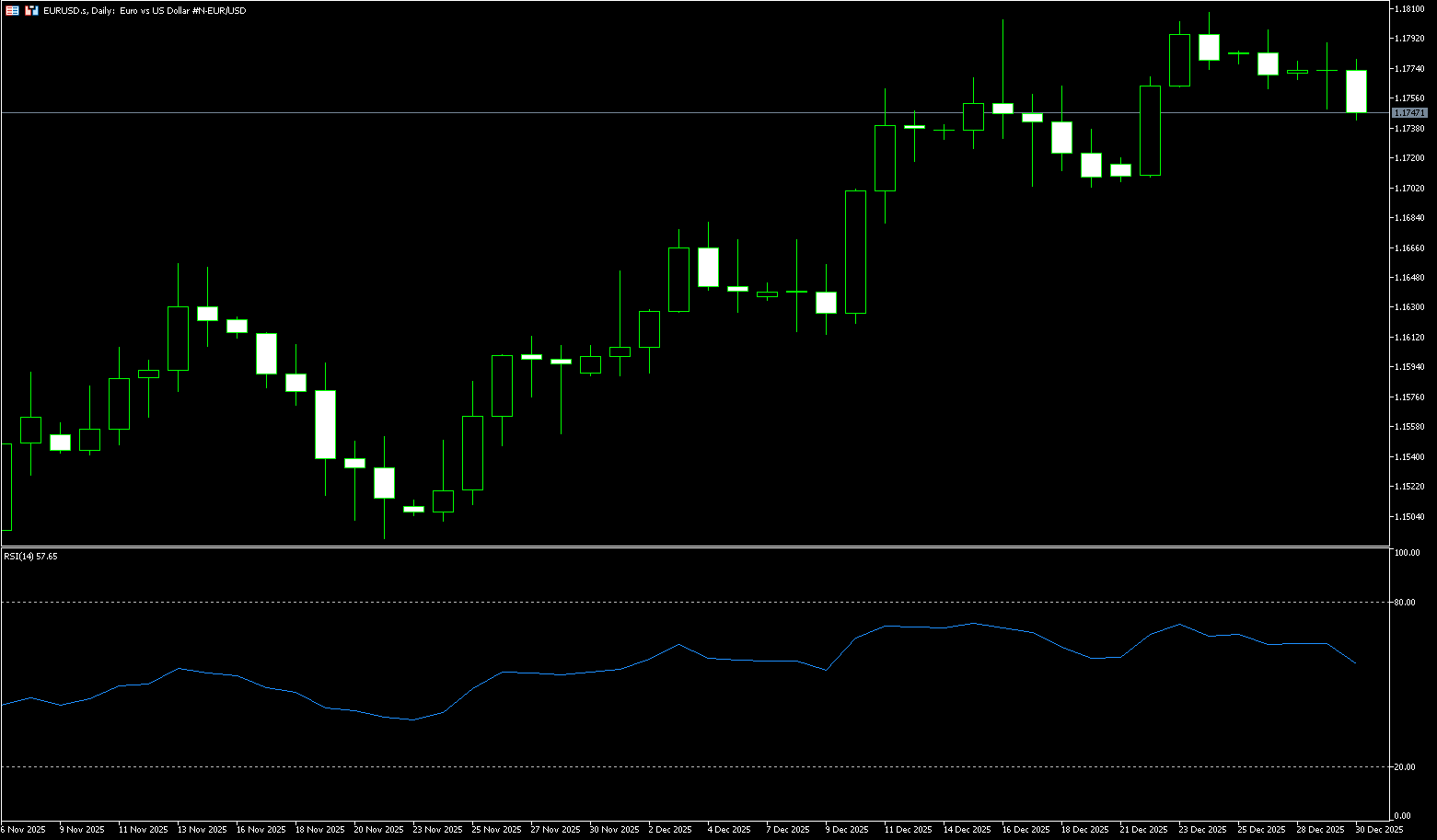Click the 1.18100 price scale label
This screenshot has width=1437, height=840.
click(1409, 8)
